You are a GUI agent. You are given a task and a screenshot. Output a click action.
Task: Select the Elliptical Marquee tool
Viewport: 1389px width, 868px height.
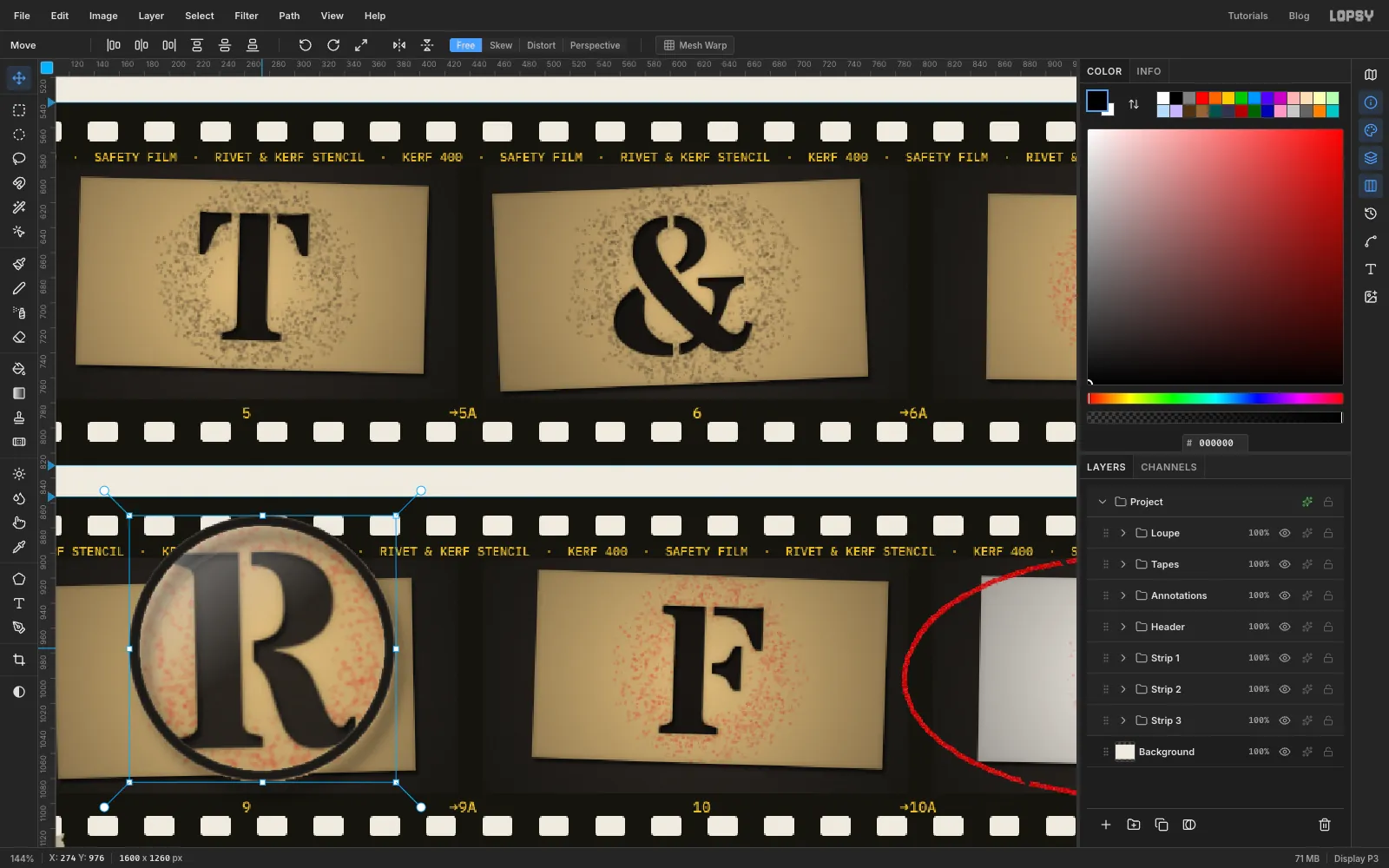18,135
